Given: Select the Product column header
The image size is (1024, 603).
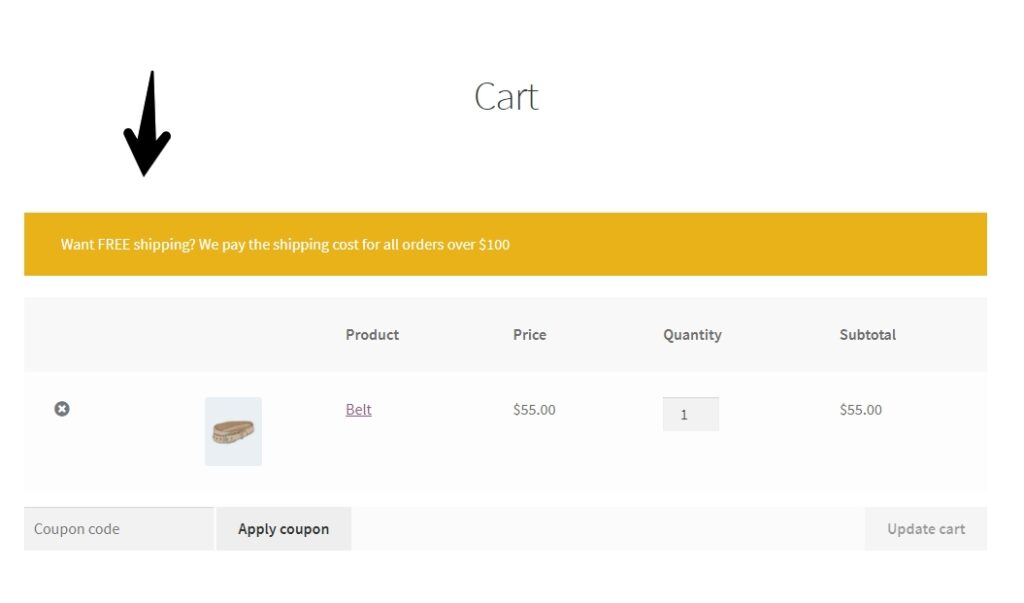Looking at the screenshot, I should (x=372, y=334).
